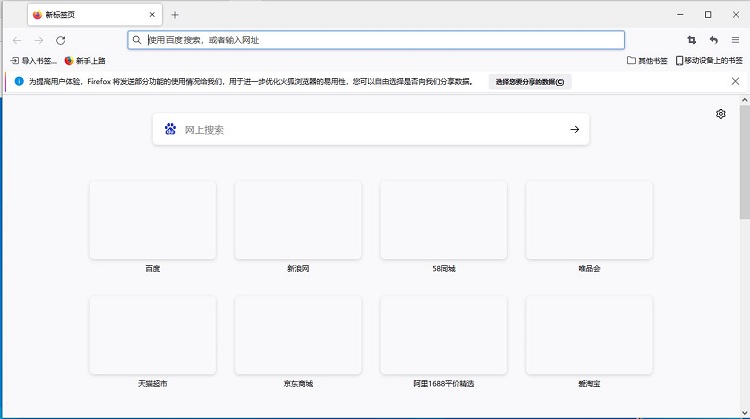Close the Firefox window
Screen dimensions: 750x419
(x=736, y=15)
